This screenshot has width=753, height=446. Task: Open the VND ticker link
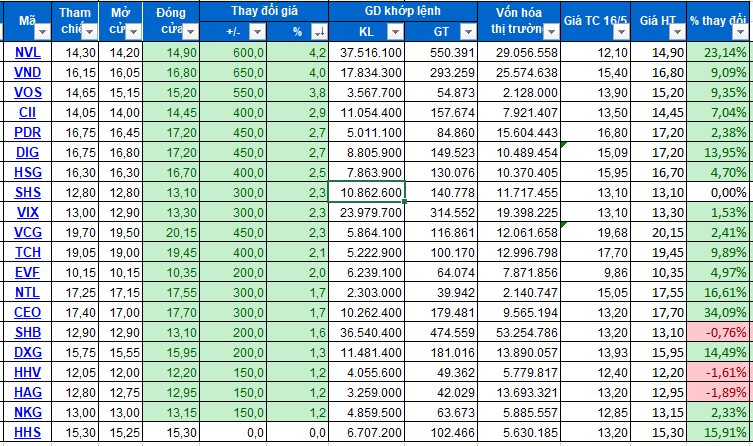(x=27, y=72)
